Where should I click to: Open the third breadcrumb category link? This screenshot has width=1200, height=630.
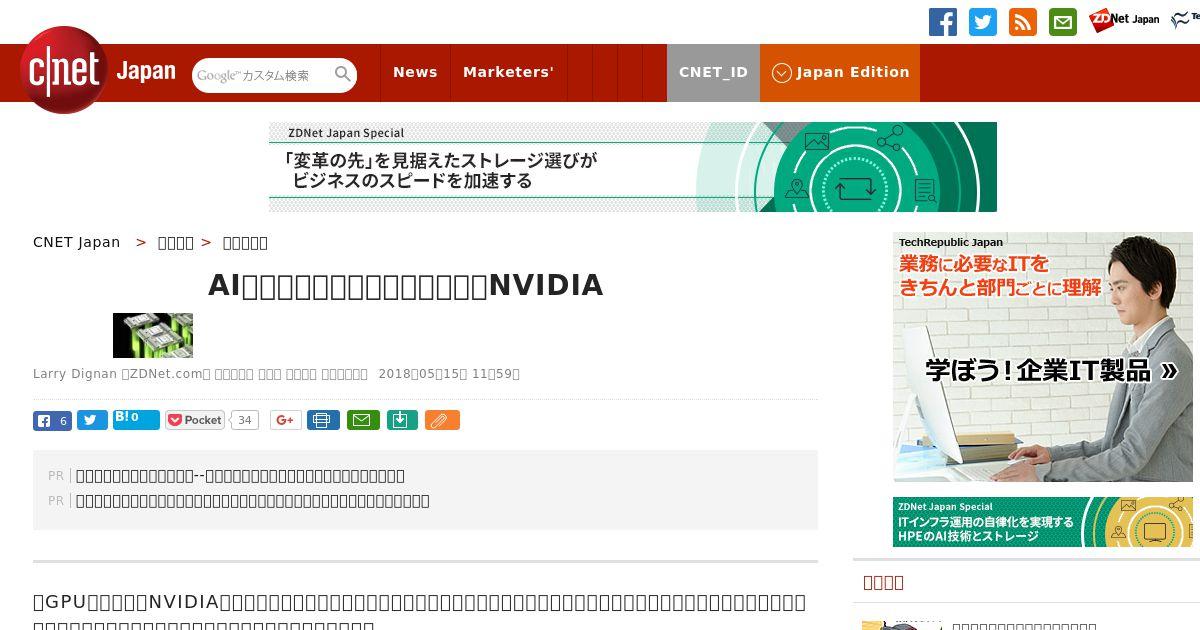pyautogui.click(x=245, y=242)
